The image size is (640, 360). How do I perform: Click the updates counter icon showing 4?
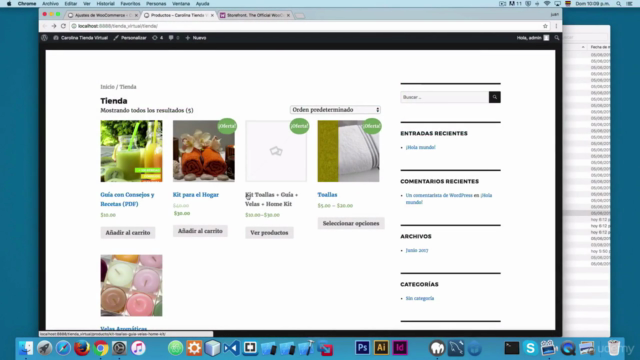[x=158, y=38]
